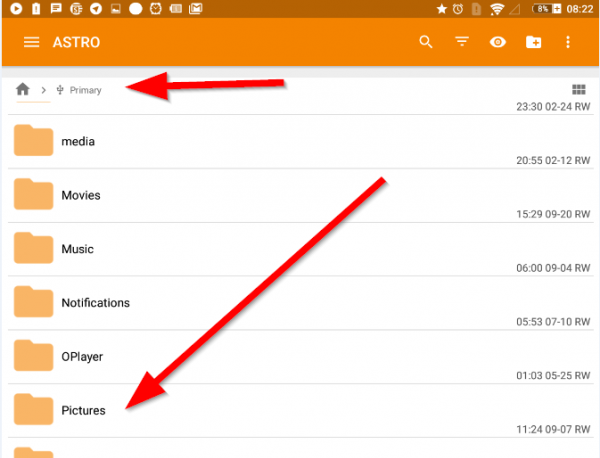Tap the 08:22 clock in status bar
This screenshot has width=600, height=458.
580,9
